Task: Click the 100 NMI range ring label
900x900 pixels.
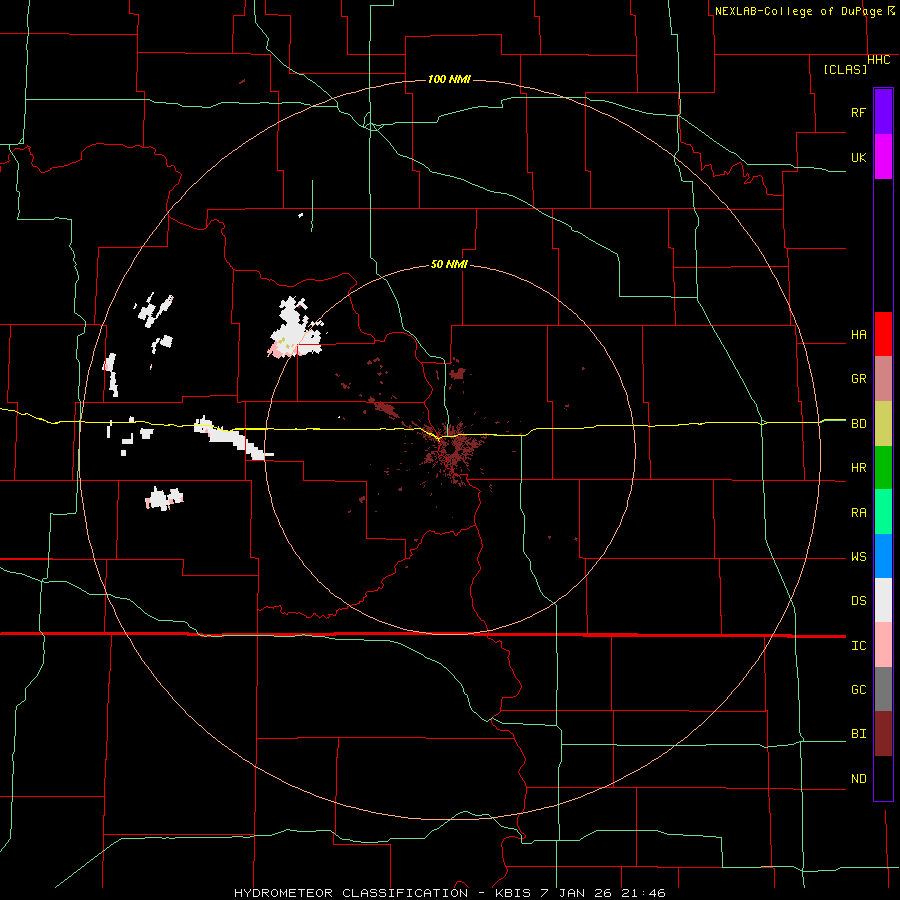Action: pyautogui.click(x=449, y=79)
